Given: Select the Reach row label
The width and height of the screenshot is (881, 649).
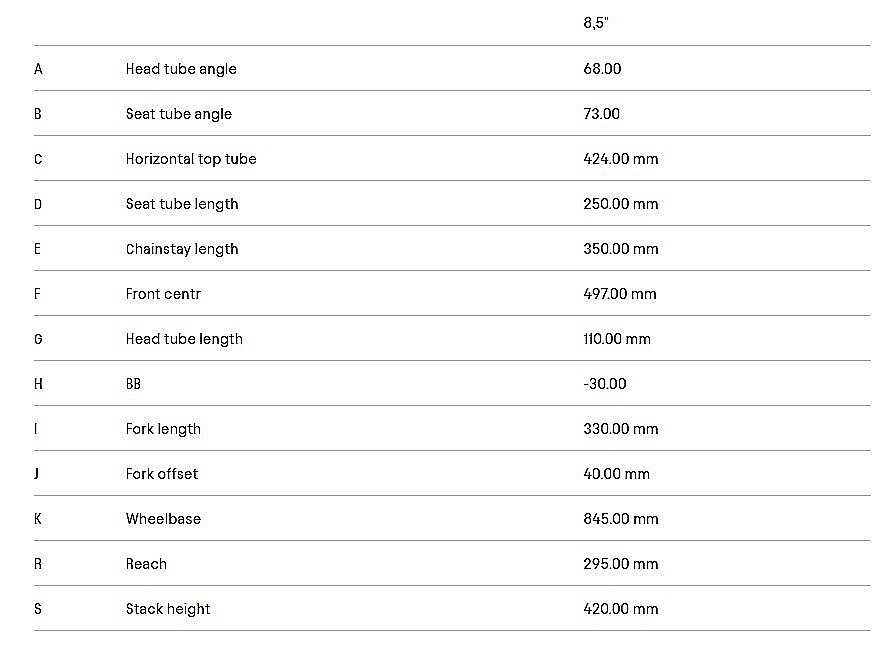Looking at the screenshot, I should click(146, 564).
